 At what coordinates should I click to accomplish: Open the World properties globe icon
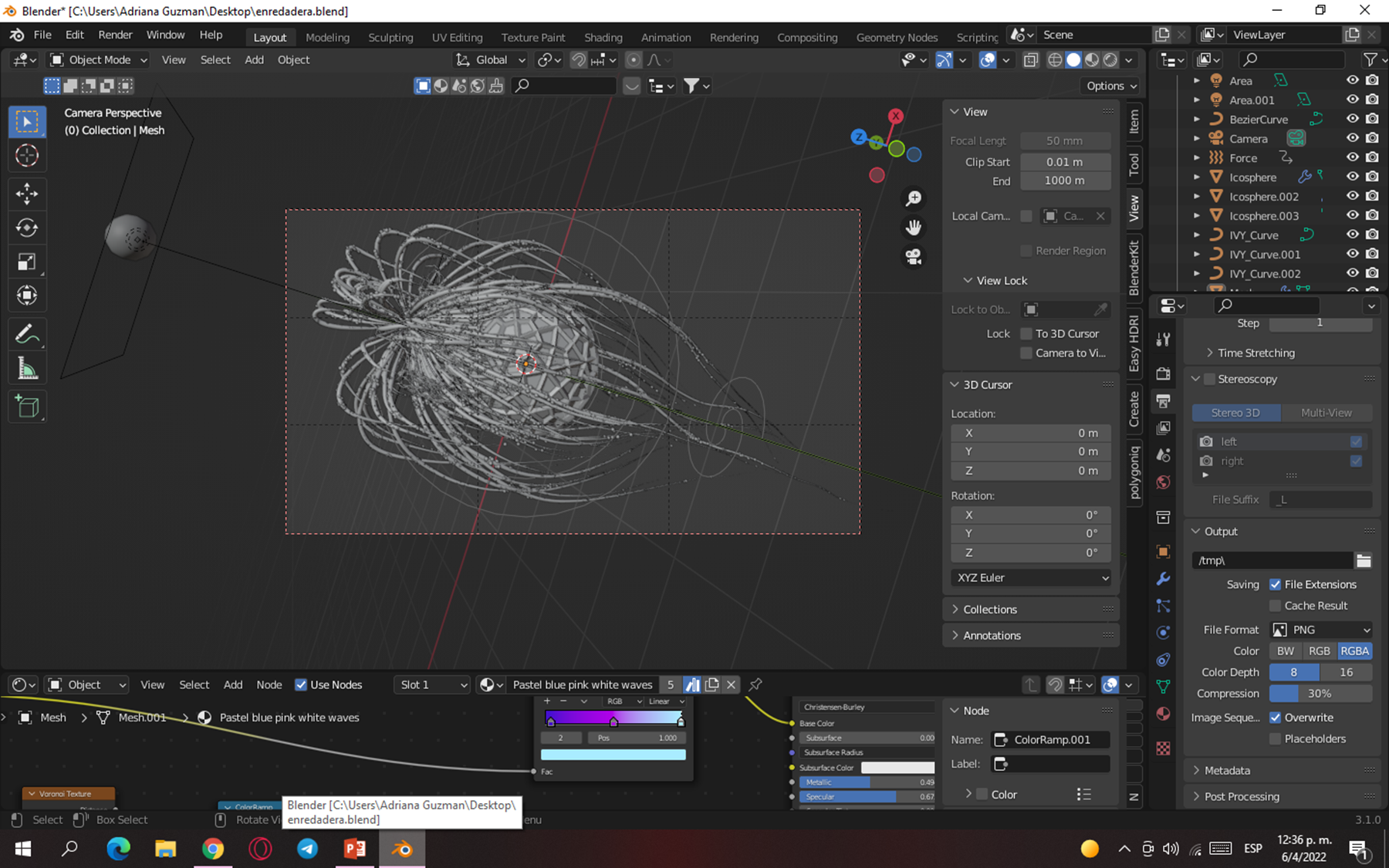pos(1164,482)
